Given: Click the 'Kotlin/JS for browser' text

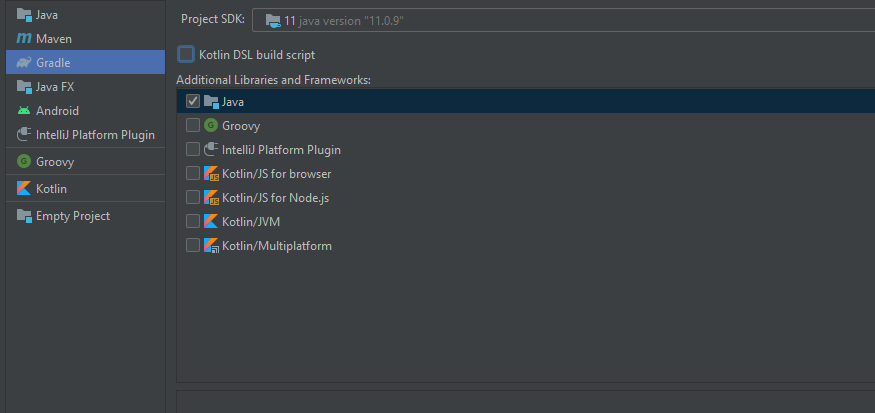Looking at the screenshot, I should (x=277, y=174).
